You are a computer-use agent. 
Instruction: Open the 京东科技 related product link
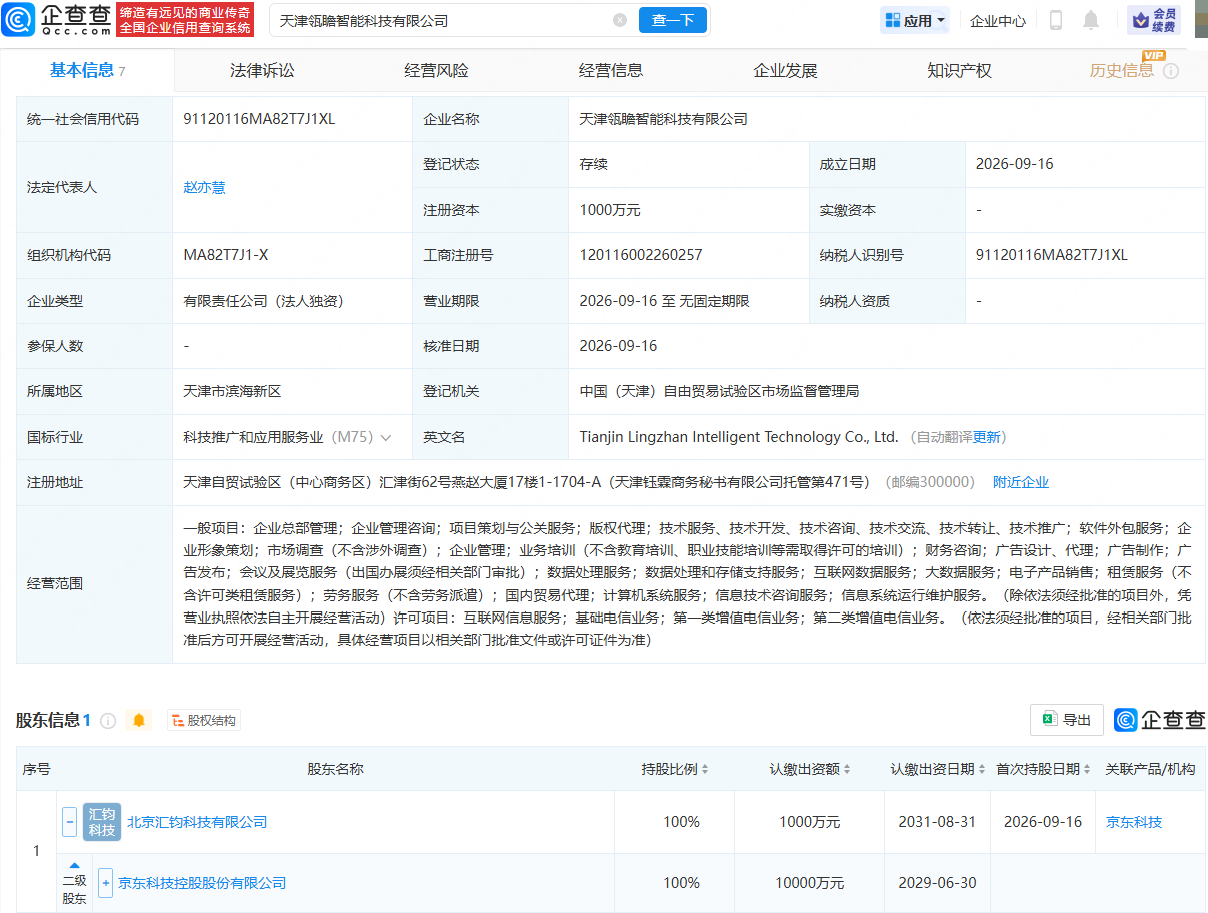1134,822
